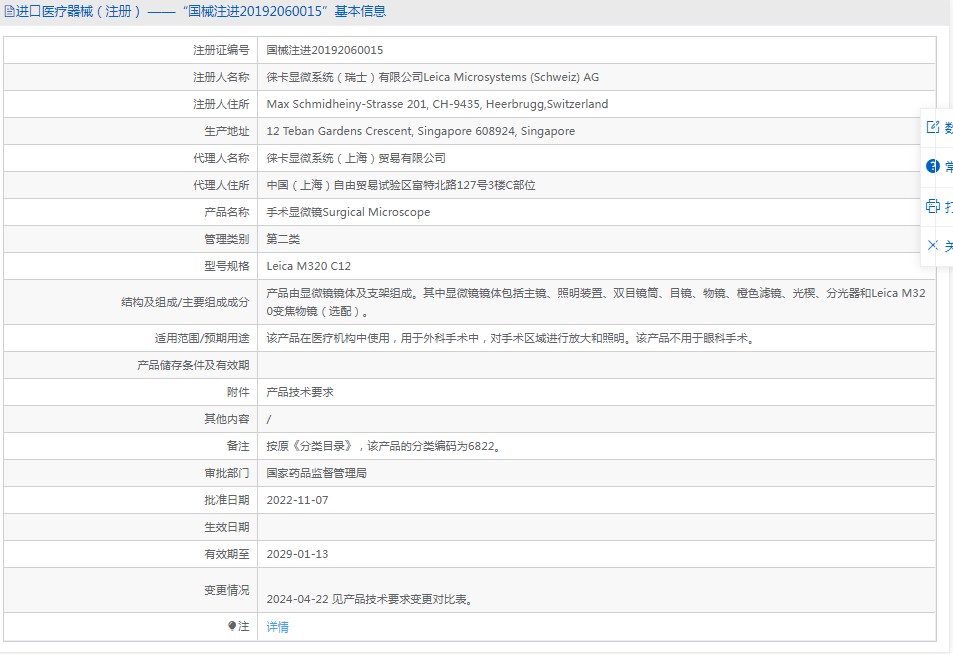The height and width of the screenshot is (654, 953).
Task: Click the validity date 2029-01-13
Action: click(297, 554)
